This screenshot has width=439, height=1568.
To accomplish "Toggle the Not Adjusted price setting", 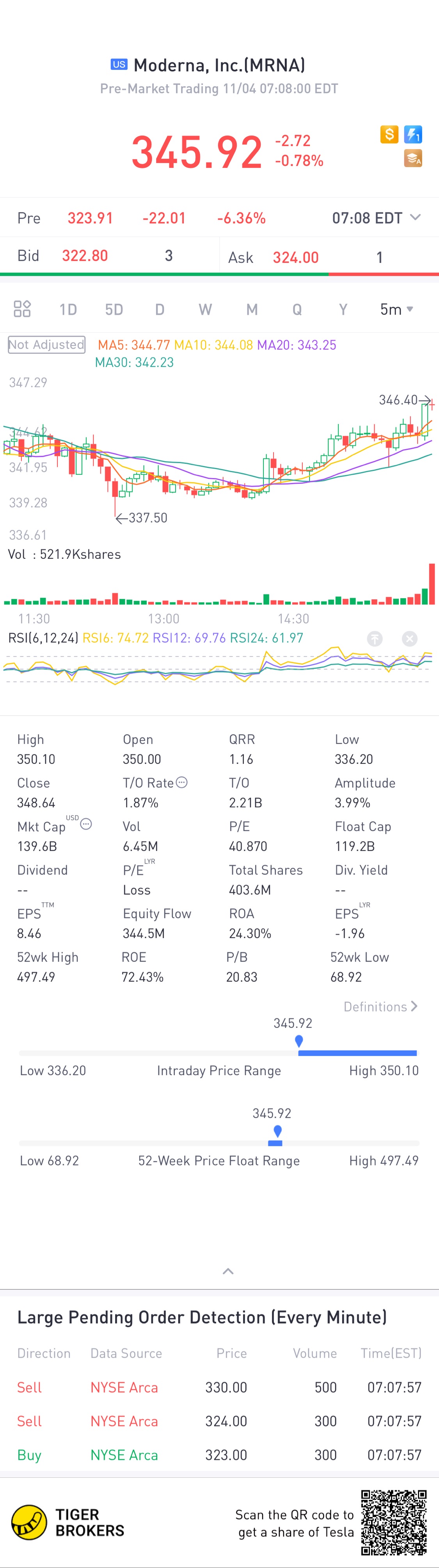I will [46, 344].
